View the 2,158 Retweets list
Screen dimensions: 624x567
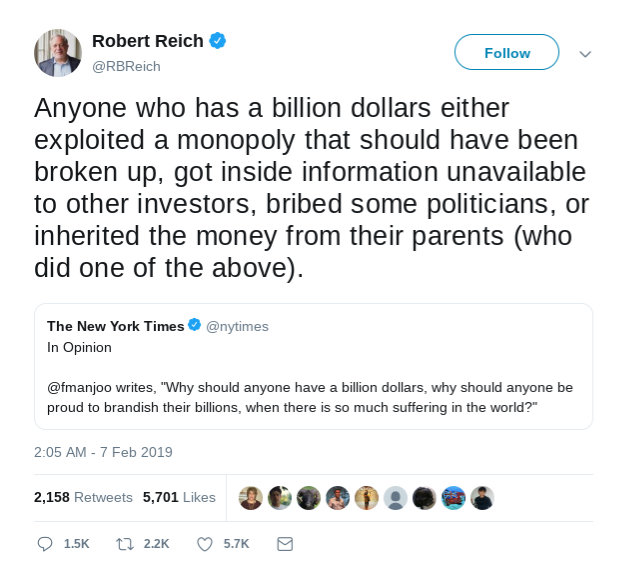(x=83, y=497)
